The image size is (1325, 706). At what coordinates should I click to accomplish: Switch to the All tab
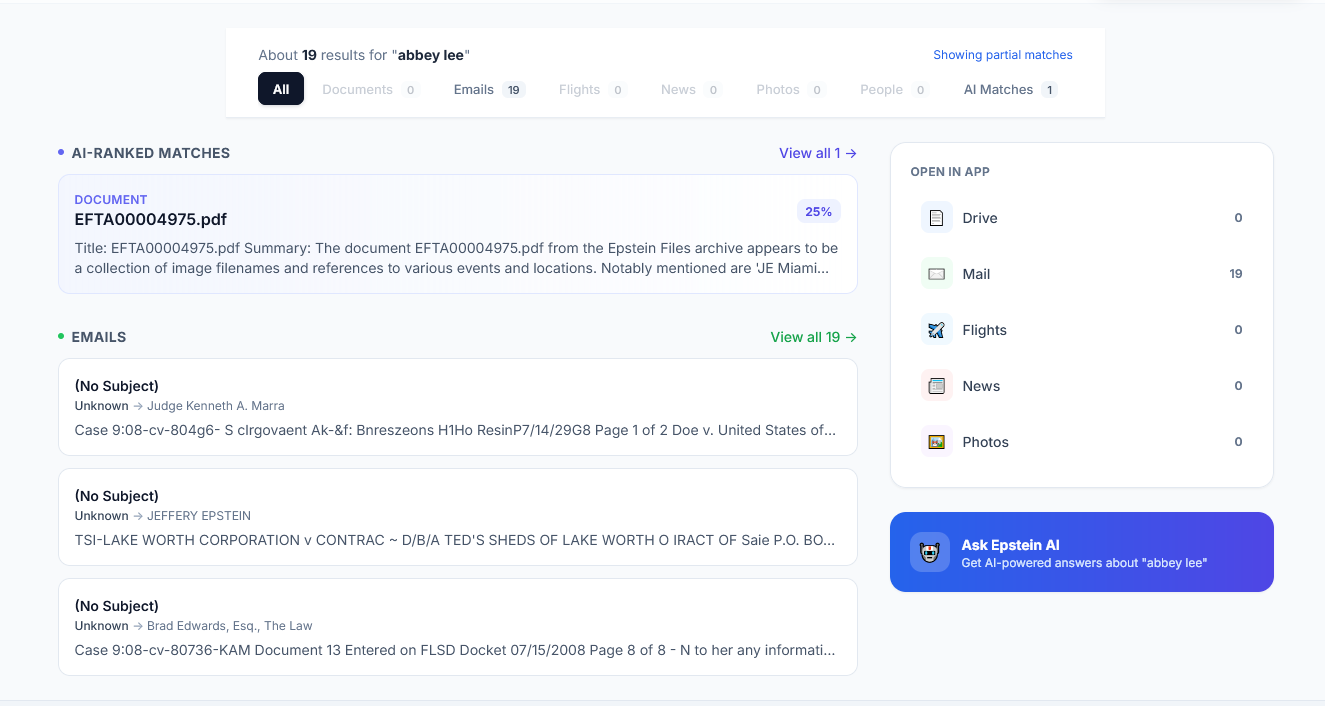pyautogui.click(x=281, y=89)
